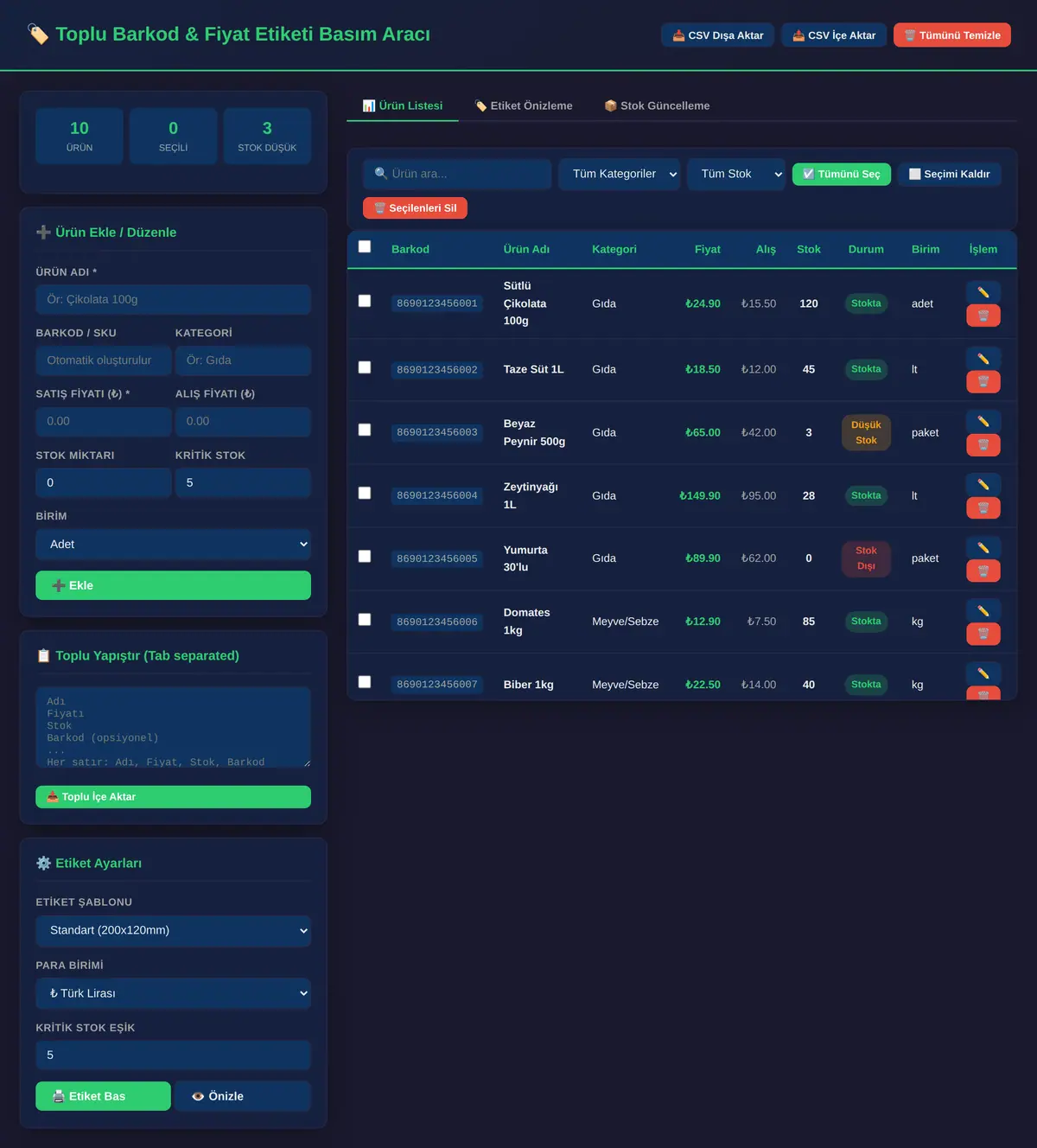The image size is (1037, 1148).
Task: Click the CSV İçe Aktar button
Action: coord(834,35)
